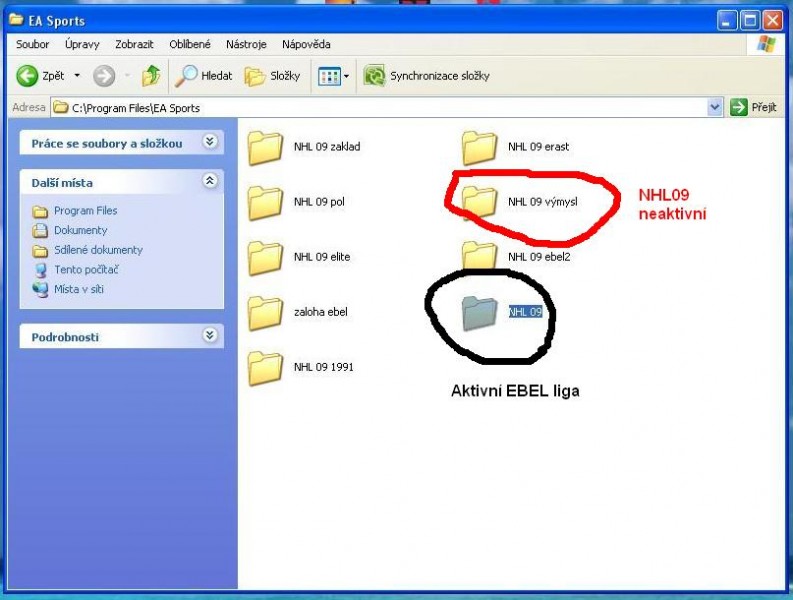Click the NHL 09 elite folder name

322,258
